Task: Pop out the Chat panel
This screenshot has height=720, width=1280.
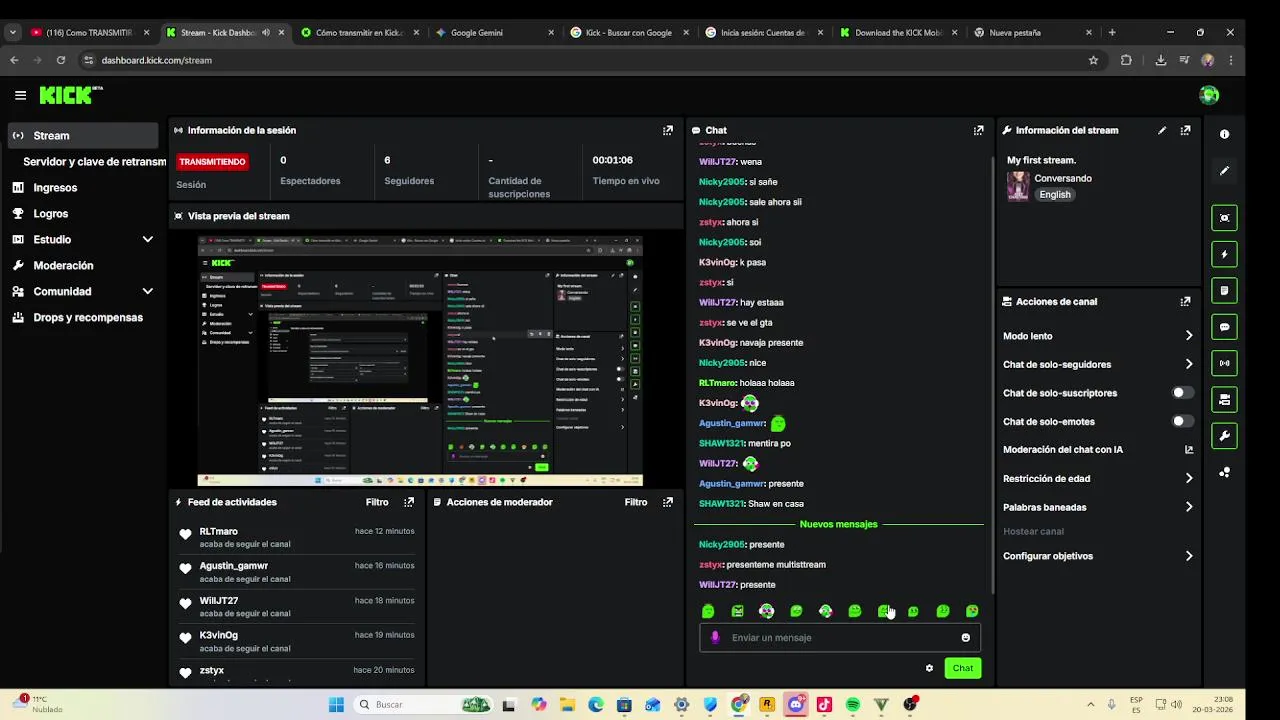Action: pos(979,130)
